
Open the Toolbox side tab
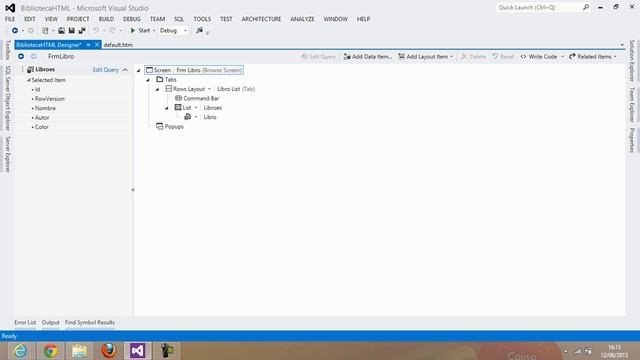point(7,50)
